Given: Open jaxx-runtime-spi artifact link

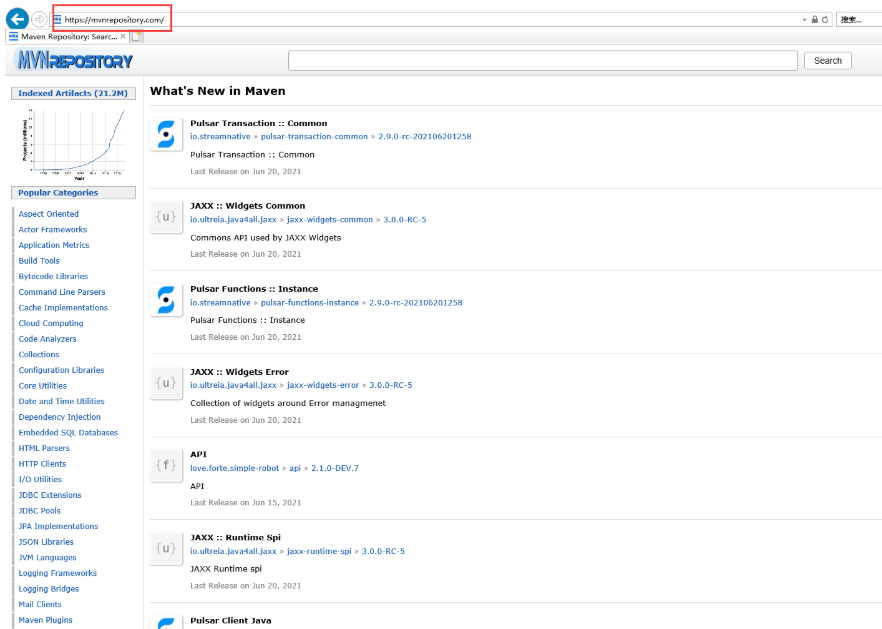Looking at the screenshot, I should [x=319, y=551].
